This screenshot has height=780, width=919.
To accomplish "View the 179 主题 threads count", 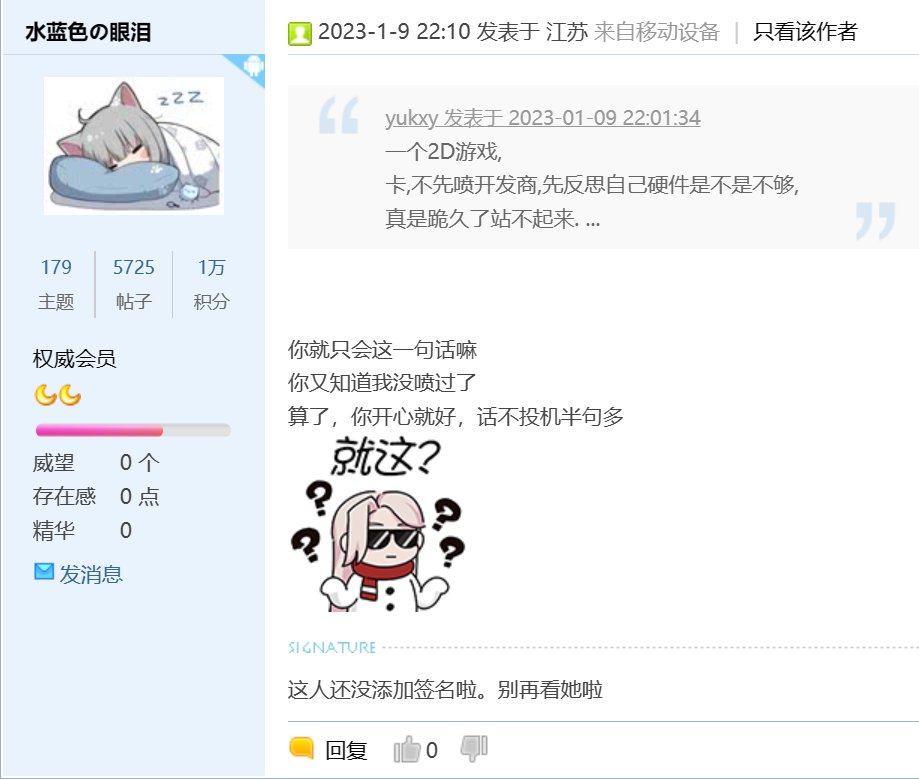I will pyautogui.click(x=56, y=284).
